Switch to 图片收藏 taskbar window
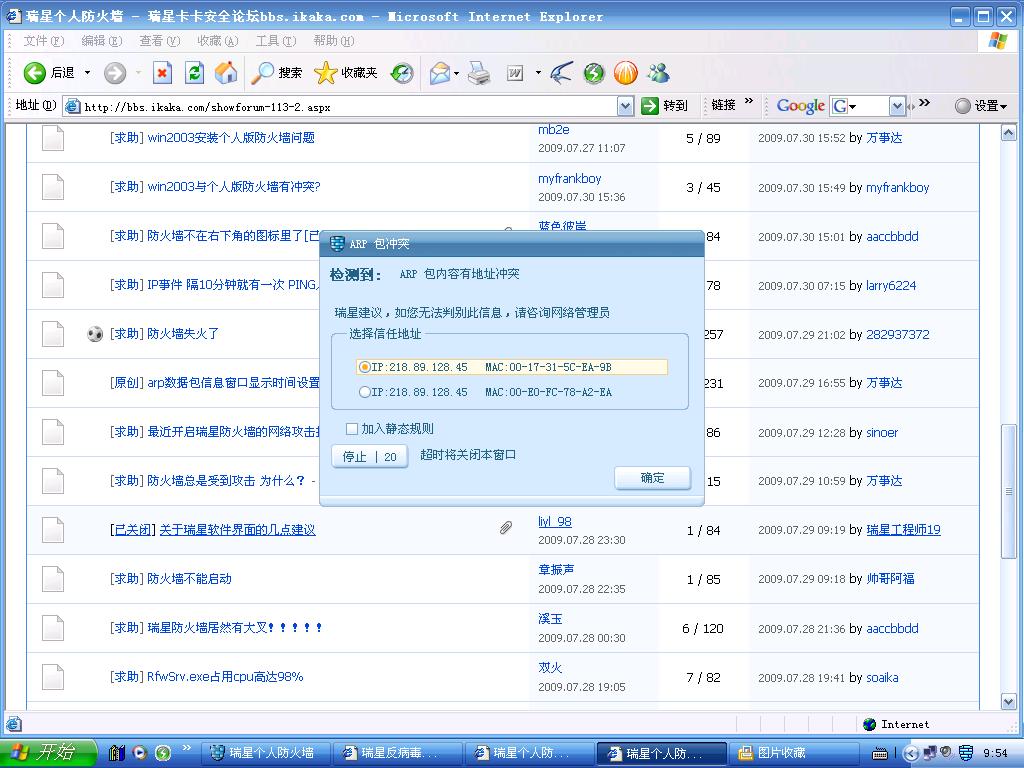Image resolution: width=1024 pixels, height=768 pixels. click(x=793, y=753)
